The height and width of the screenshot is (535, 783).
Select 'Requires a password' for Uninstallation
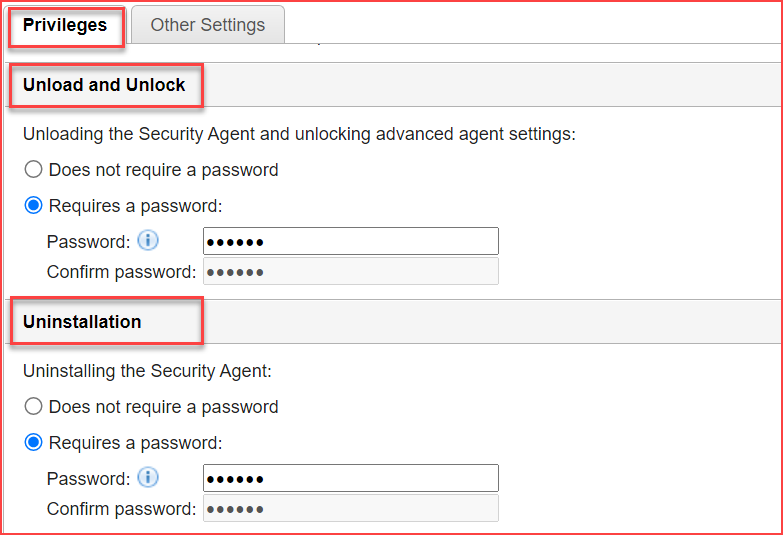[x=34, y=443]
